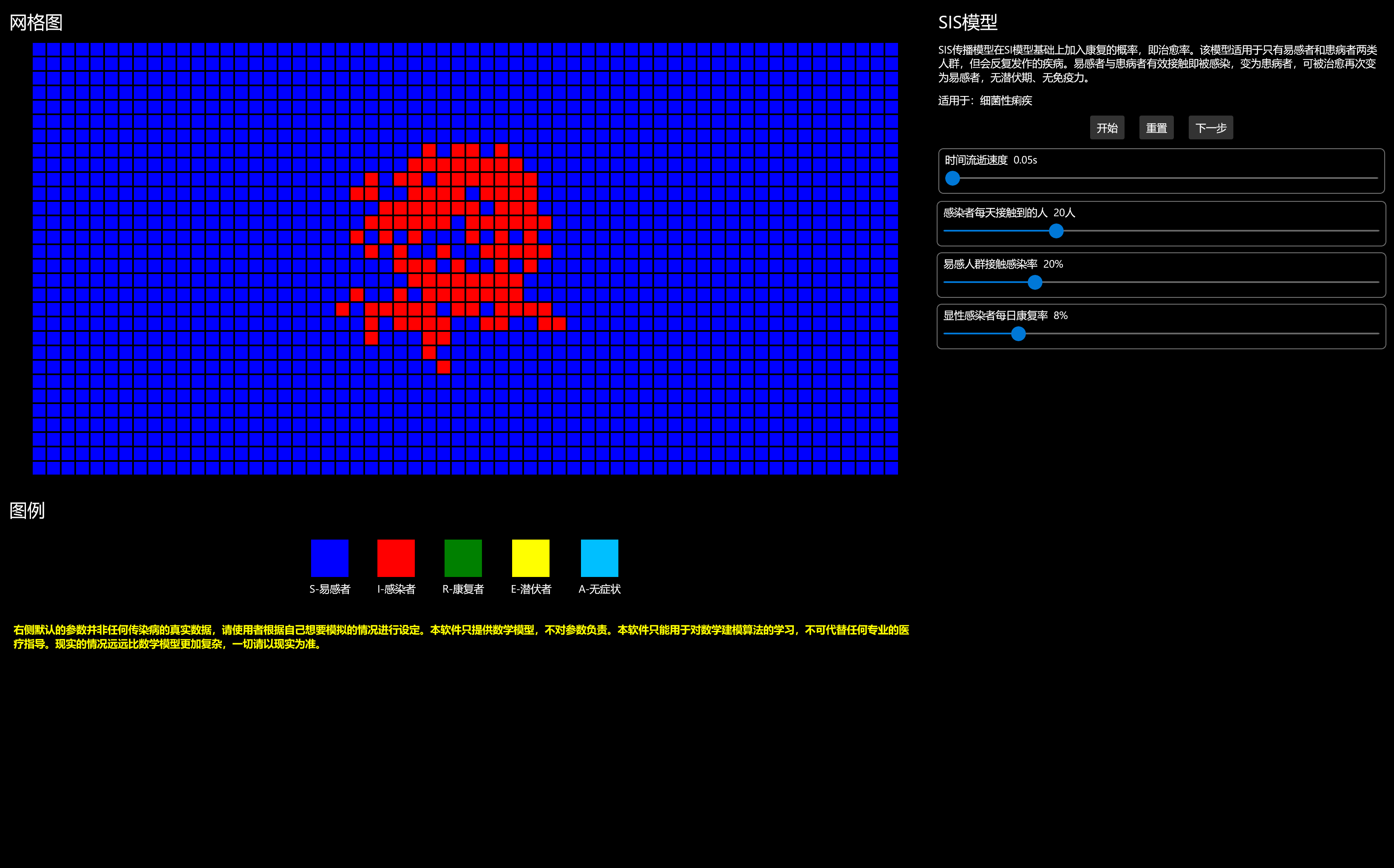Click the 显性感染者每日康复率 slider handle

(x=1018, y=334)
